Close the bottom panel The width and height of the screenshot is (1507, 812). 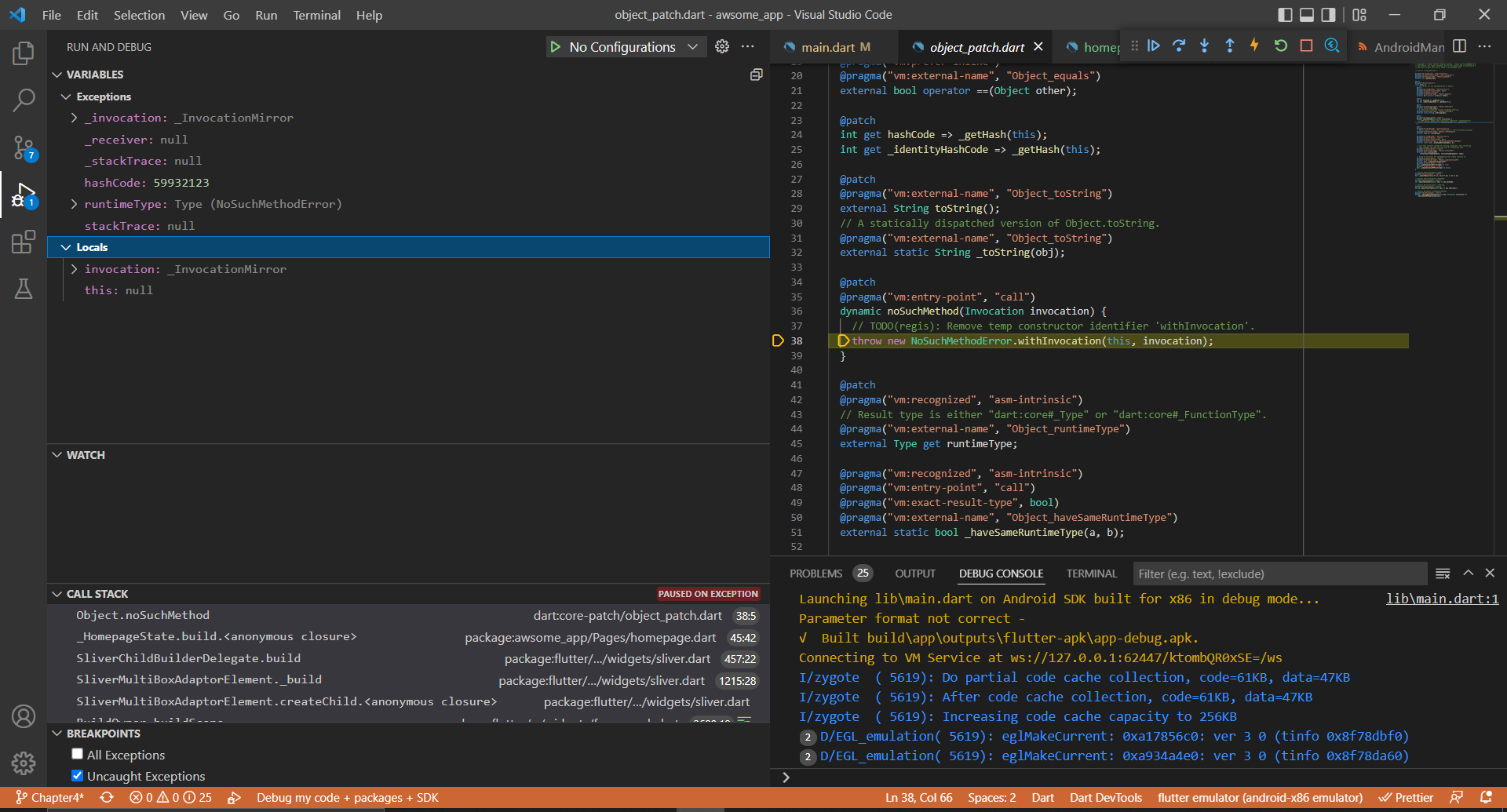(x=1490, y=573)
